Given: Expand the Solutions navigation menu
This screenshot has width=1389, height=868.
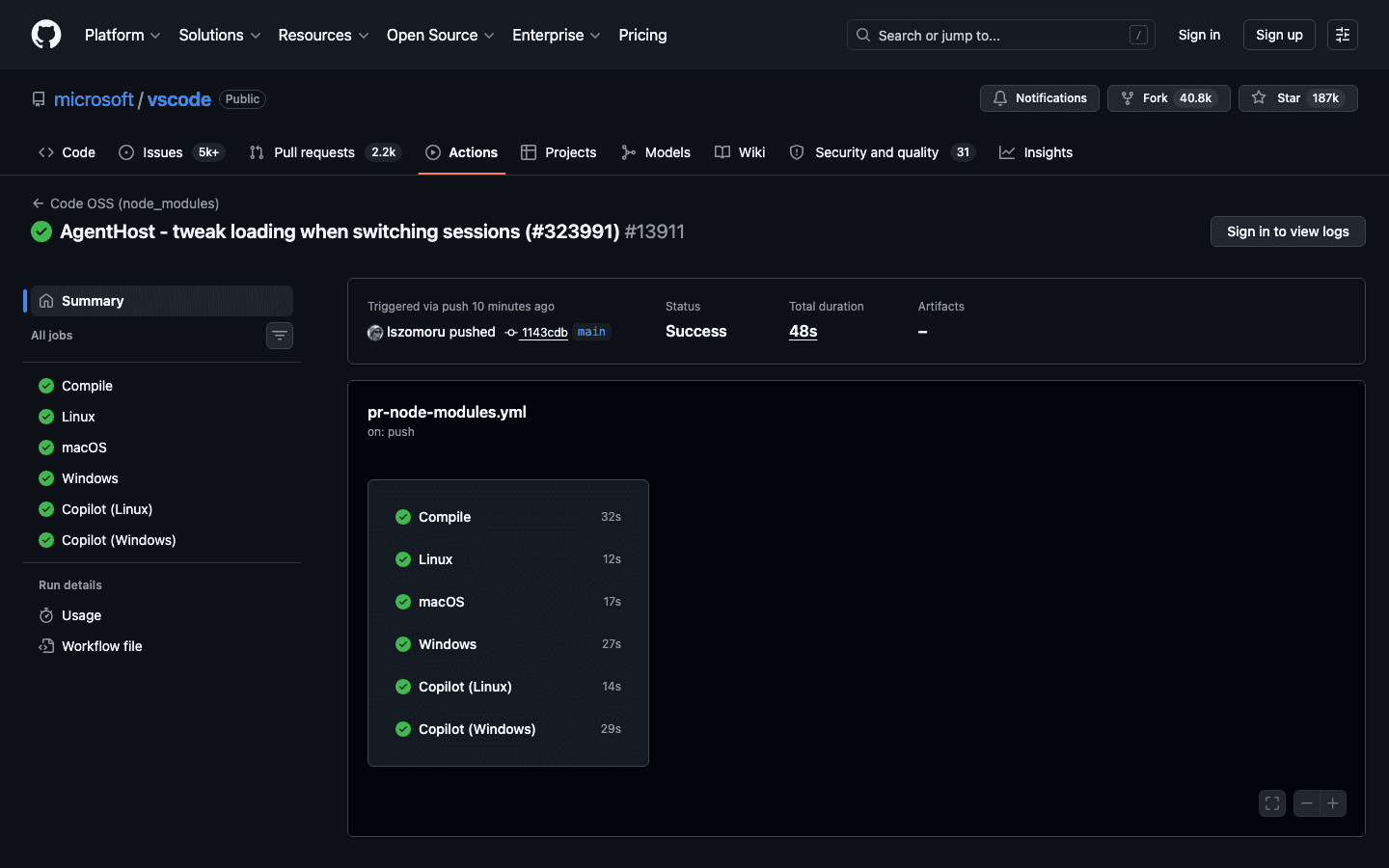Looking at the screenshot, I should pos(220,35).
